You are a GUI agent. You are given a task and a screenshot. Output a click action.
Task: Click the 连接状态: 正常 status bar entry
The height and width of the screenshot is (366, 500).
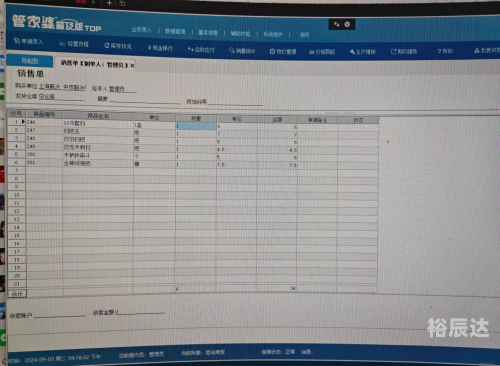pos(278,352)
